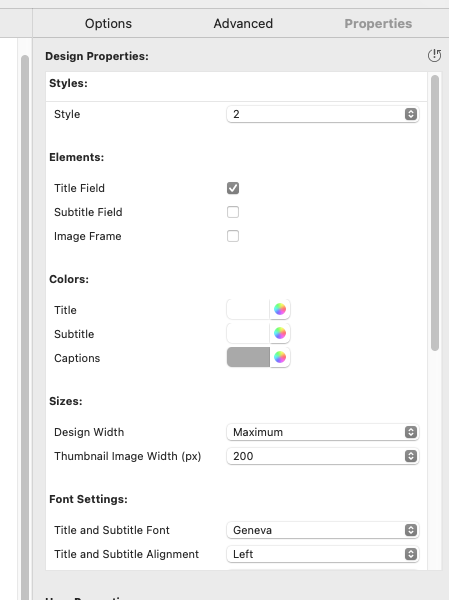449x600 pixels.
Task: Click the Title and Subtitle Alignment arrows
Action: [x=411, y=554]
